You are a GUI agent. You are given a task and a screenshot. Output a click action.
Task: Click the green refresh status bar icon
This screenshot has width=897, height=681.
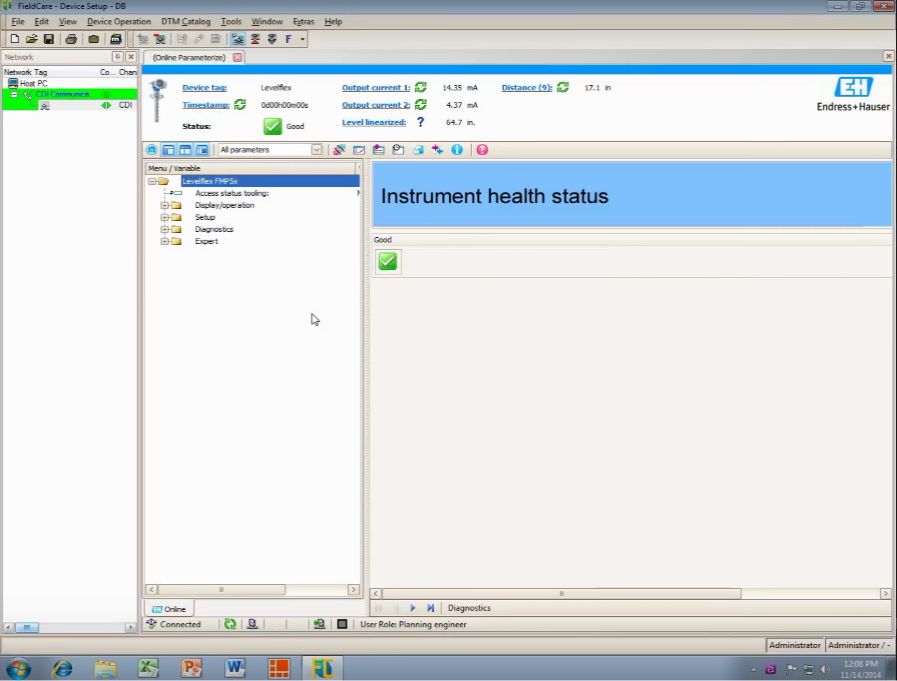pyautogui.click(x=230, y=624)
